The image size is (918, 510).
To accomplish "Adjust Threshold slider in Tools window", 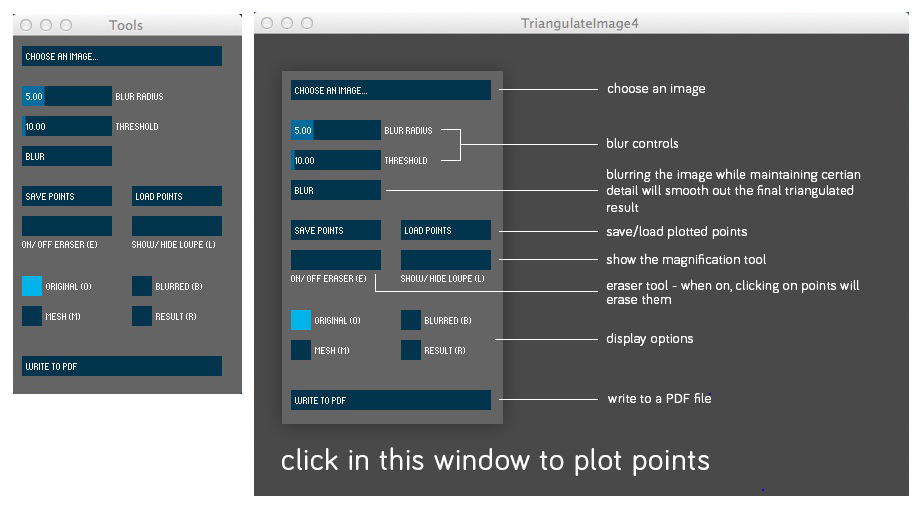I will coord(67,126).
